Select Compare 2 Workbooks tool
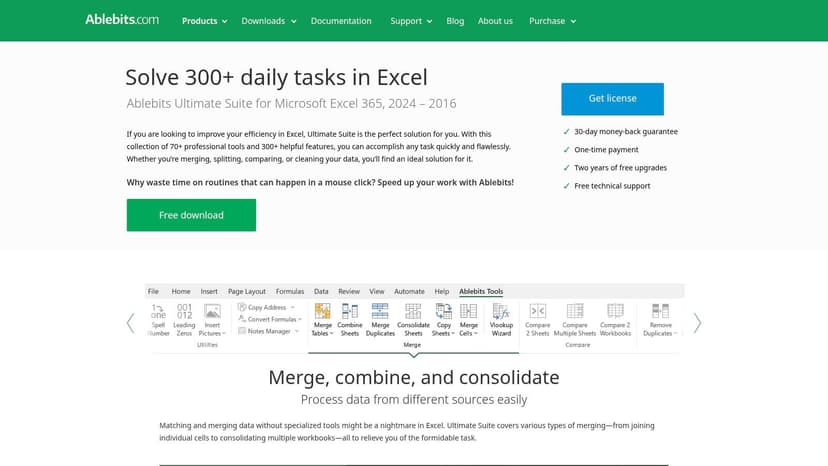 click(615, 320)
